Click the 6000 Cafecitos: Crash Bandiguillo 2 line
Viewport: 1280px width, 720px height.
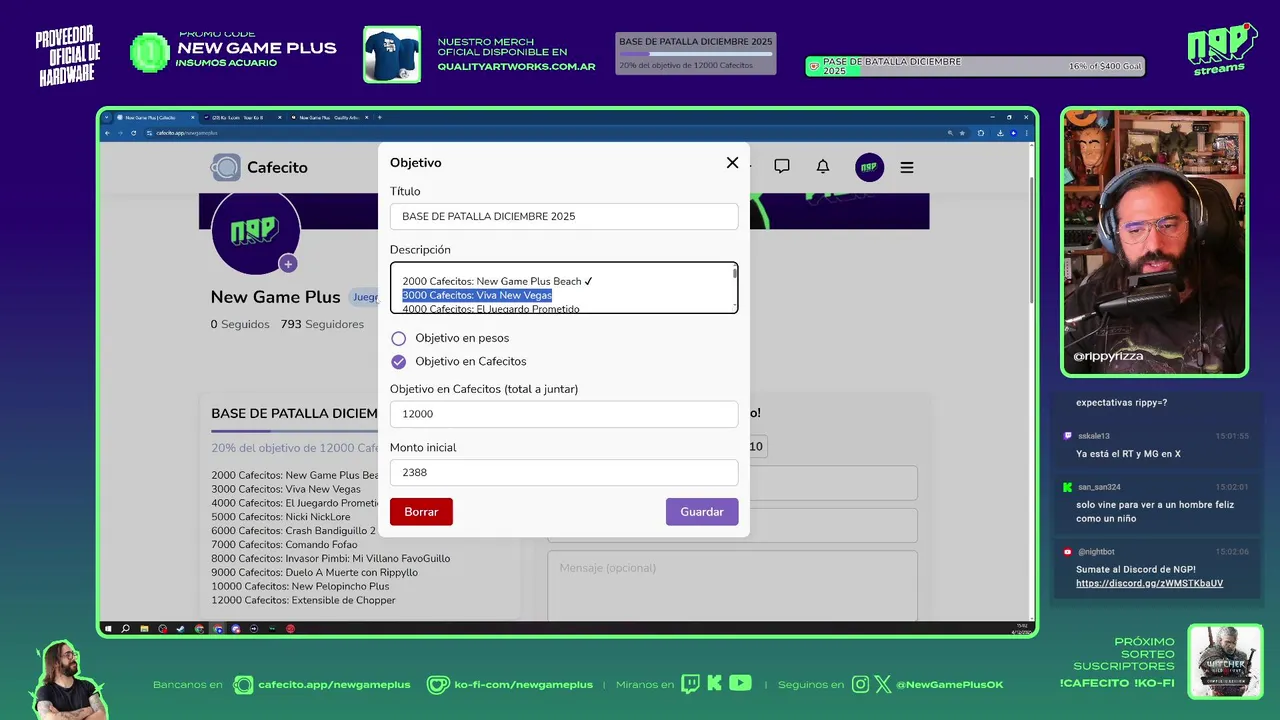(294, 531)
